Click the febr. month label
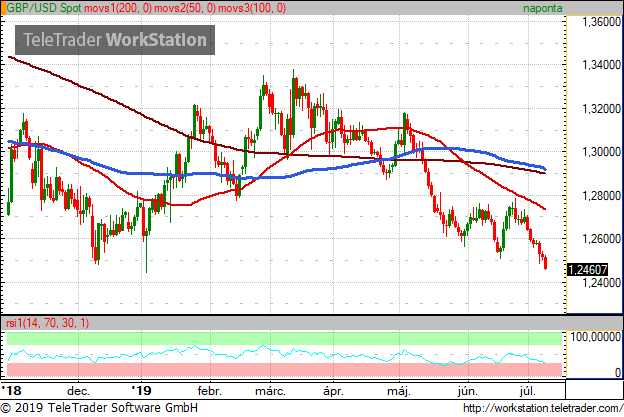 tap(209, 391)
